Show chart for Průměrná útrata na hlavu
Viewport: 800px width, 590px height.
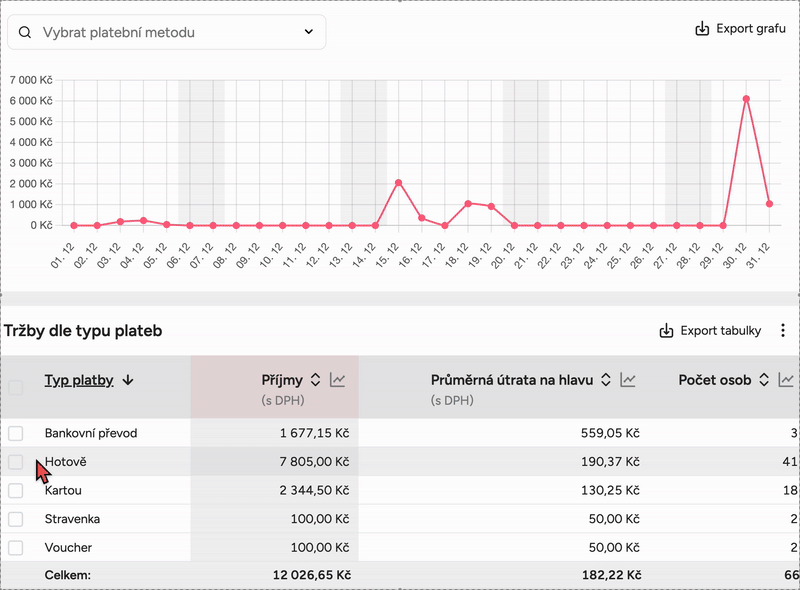(628, 380)
